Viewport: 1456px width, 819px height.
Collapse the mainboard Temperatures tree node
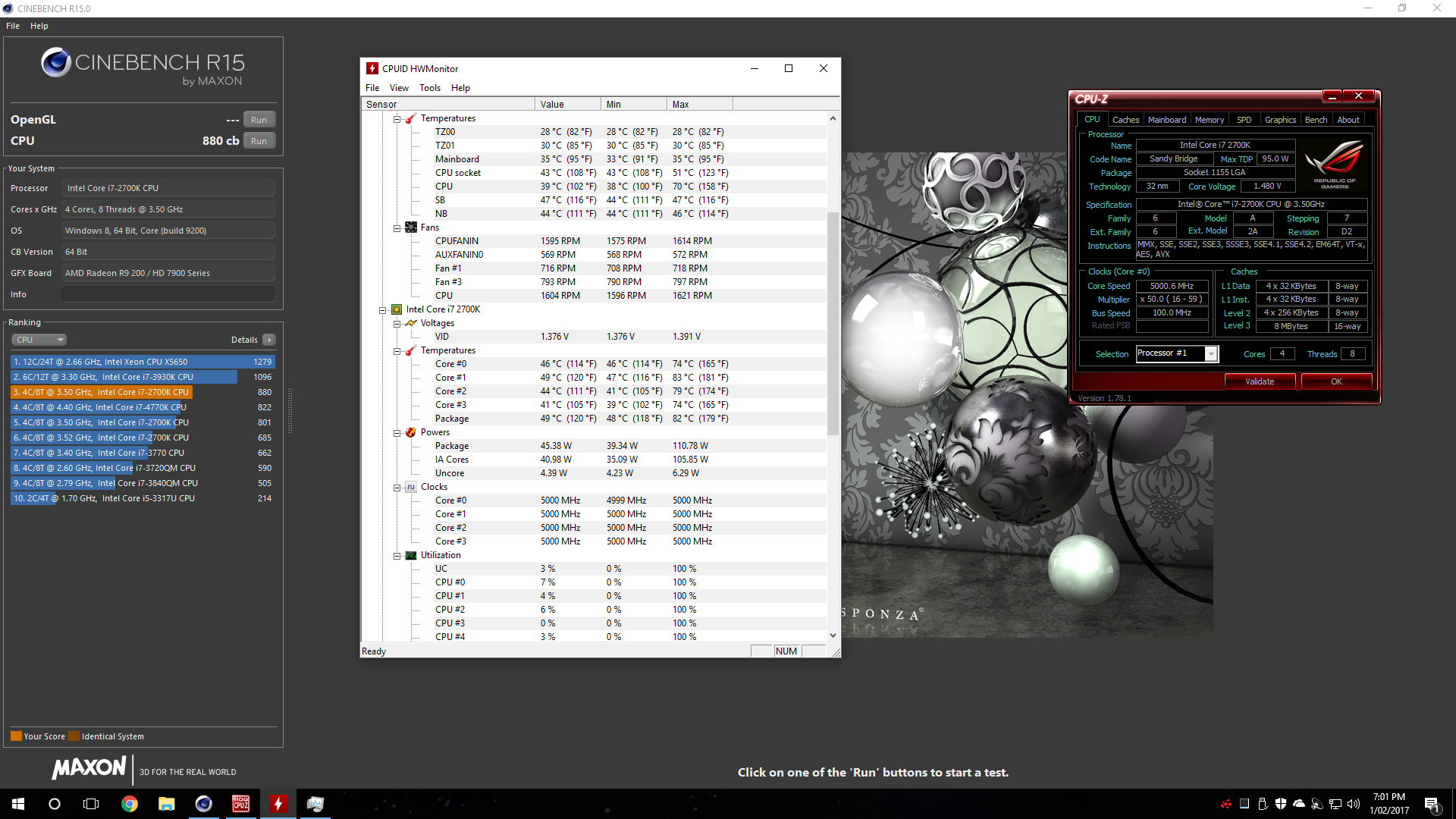click(x=397, y=119)
